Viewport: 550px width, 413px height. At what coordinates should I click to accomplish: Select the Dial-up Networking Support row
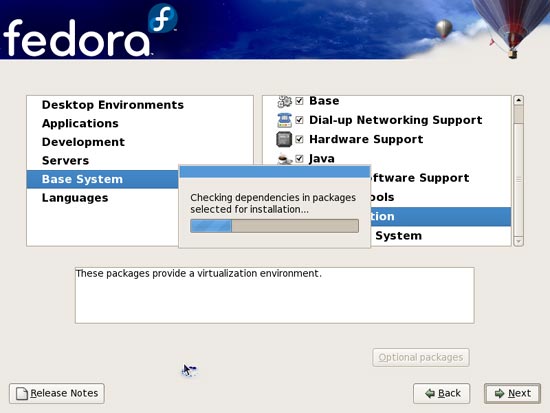click(387, 120)
